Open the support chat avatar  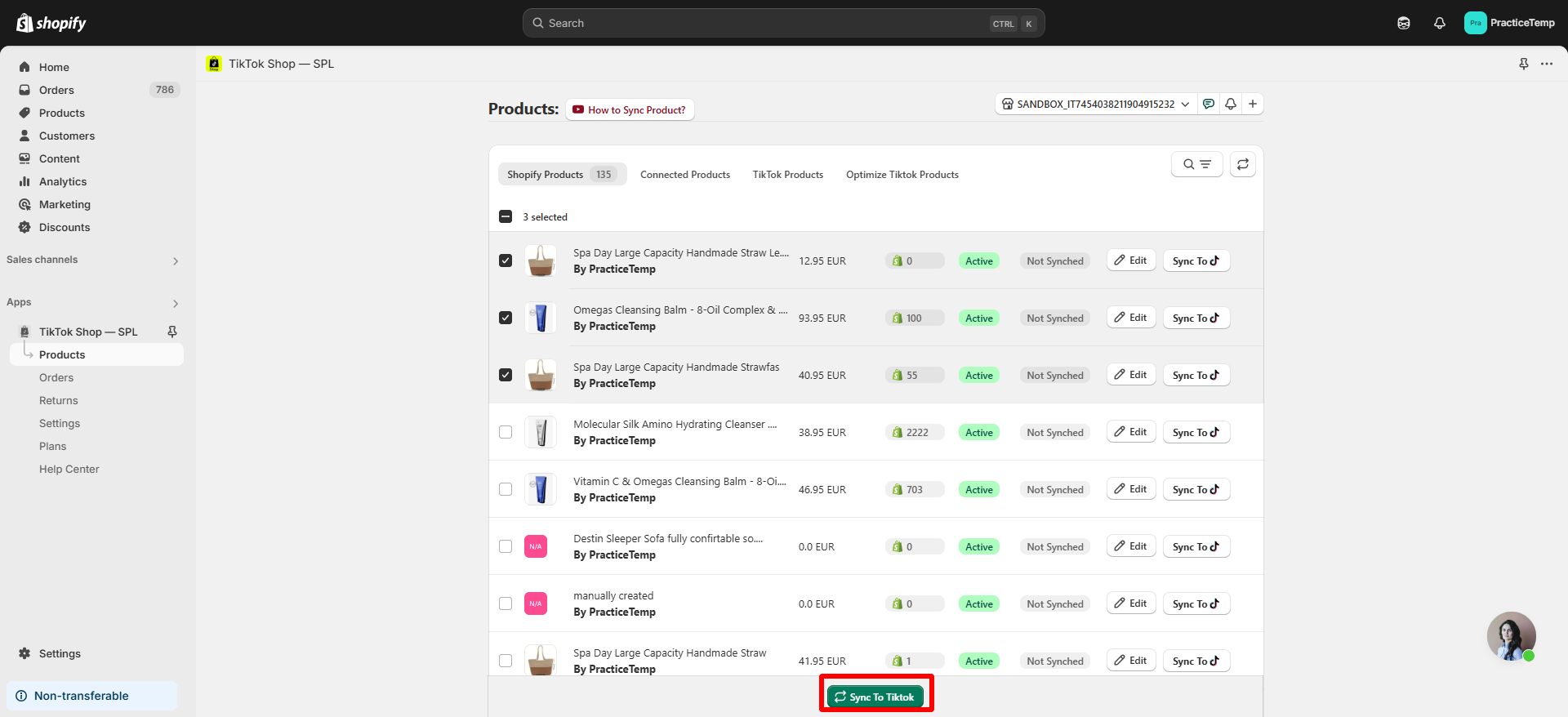(1511, 636)
